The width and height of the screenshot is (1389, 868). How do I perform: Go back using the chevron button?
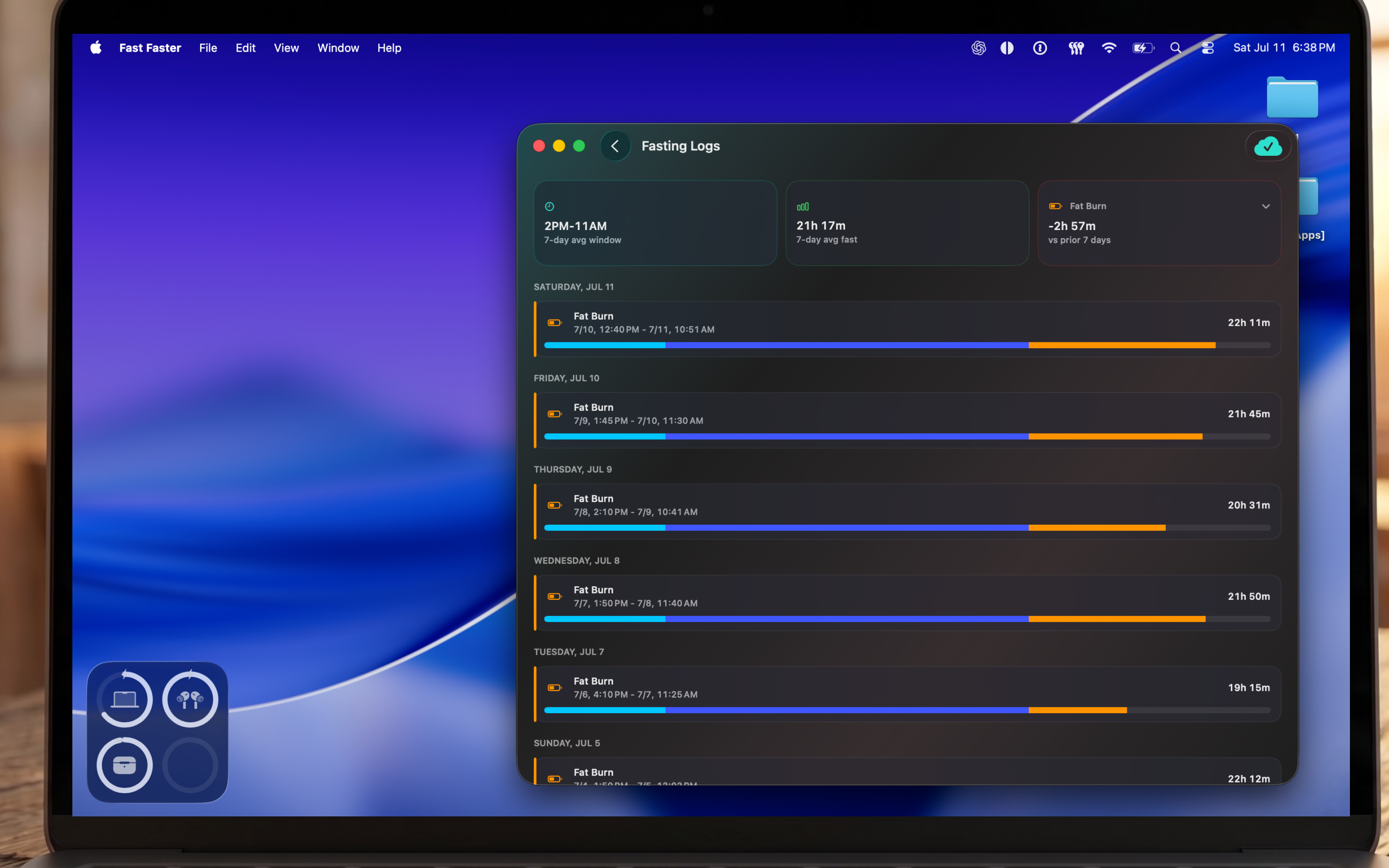615,146
